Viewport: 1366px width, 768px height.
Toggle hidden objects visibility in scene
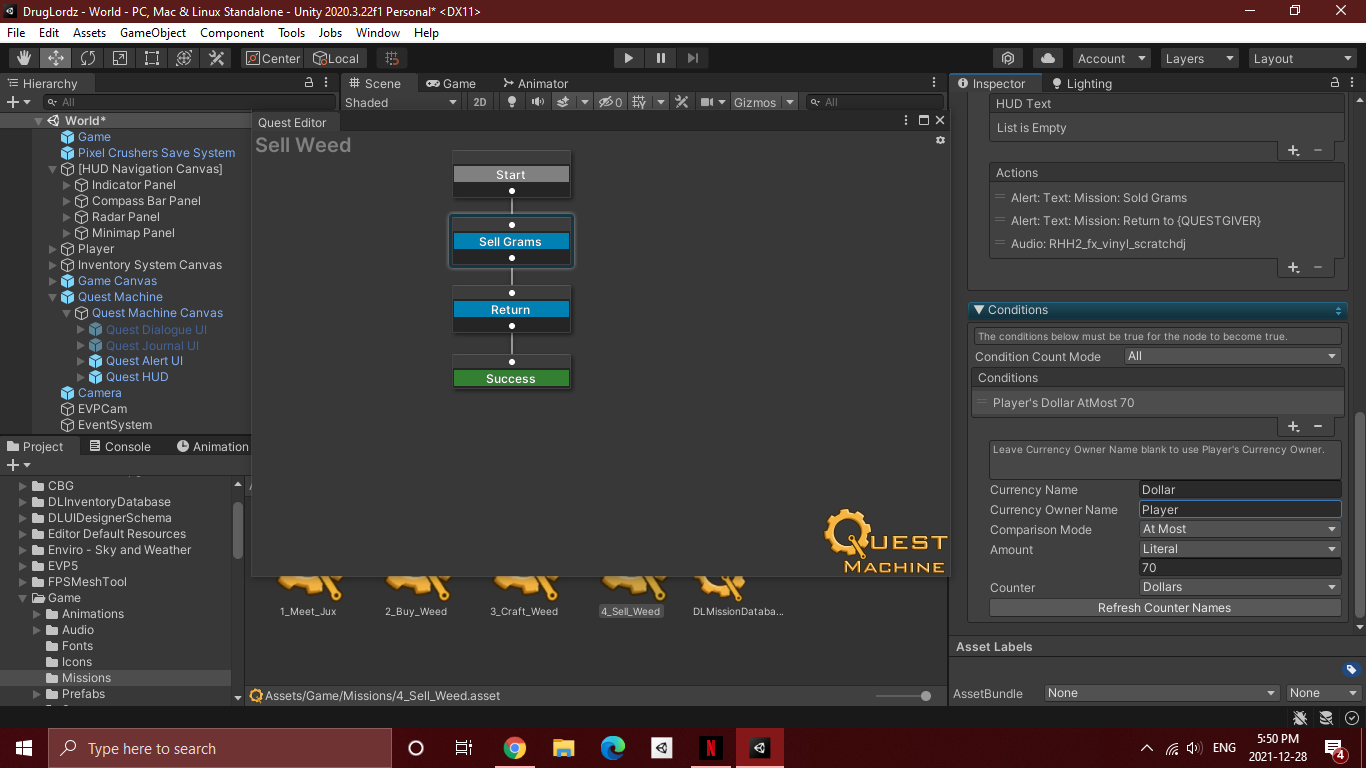point(609,102)
